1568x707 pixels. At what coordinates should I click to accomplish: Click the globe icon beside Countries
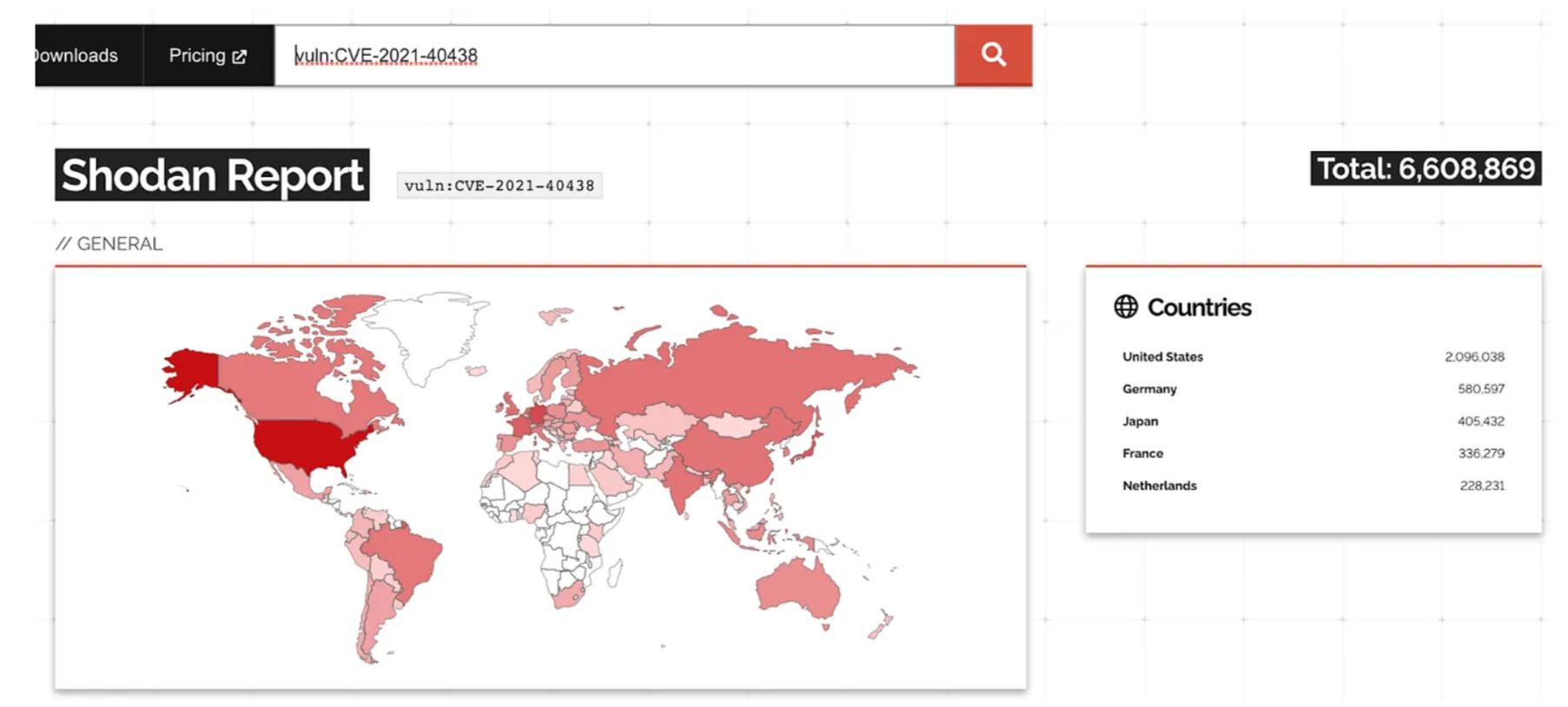pos(1126,307)
